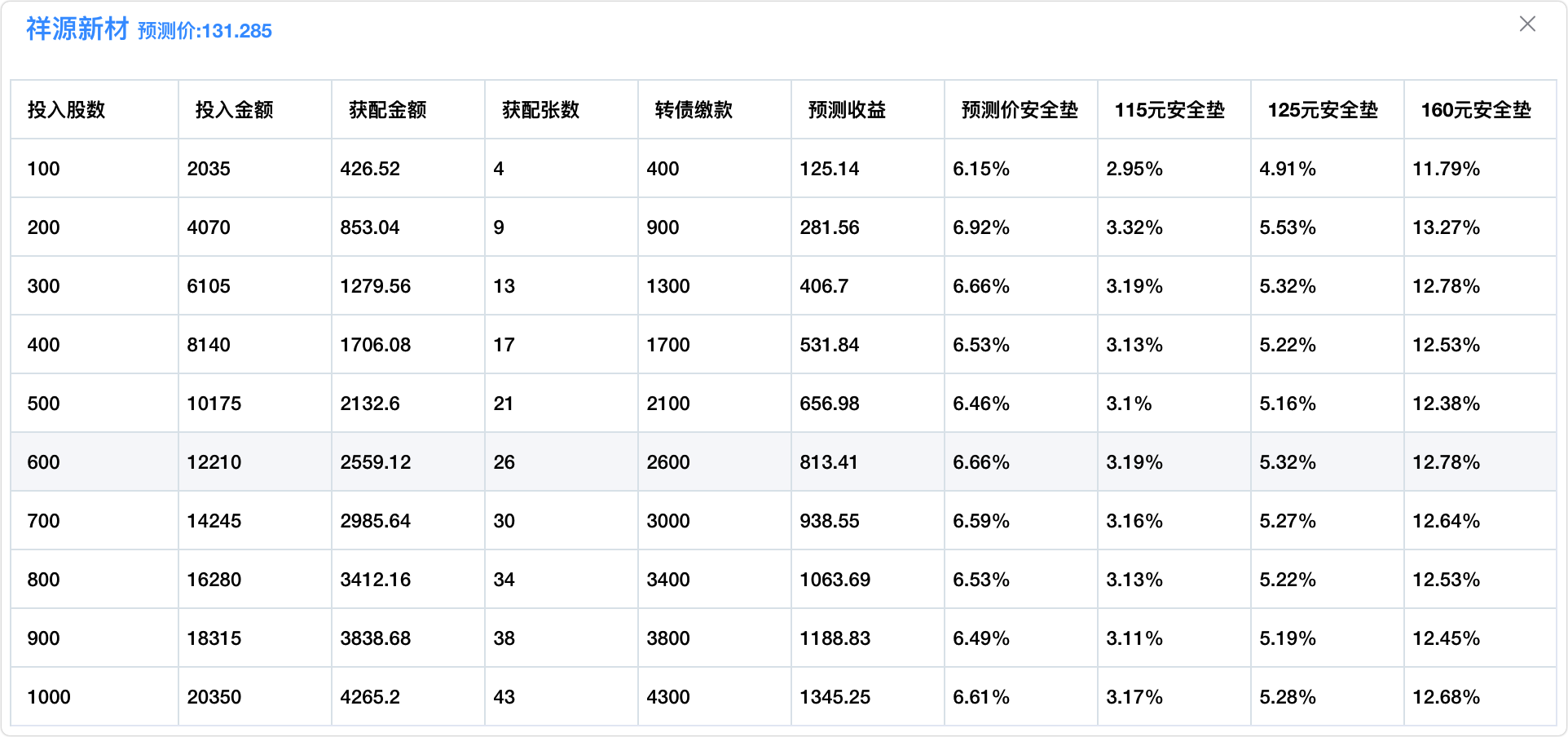Viewport: 1568px width, 737px height.
Task: Click the 预测收益 column header
Action: point(848,110)
